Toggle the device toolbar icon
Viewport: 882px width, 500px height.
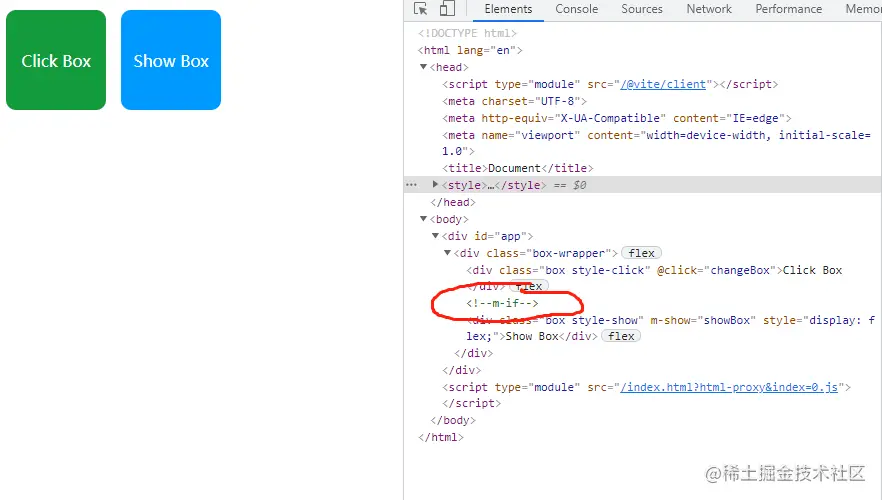pyautogui.click(x=447, y=9)
